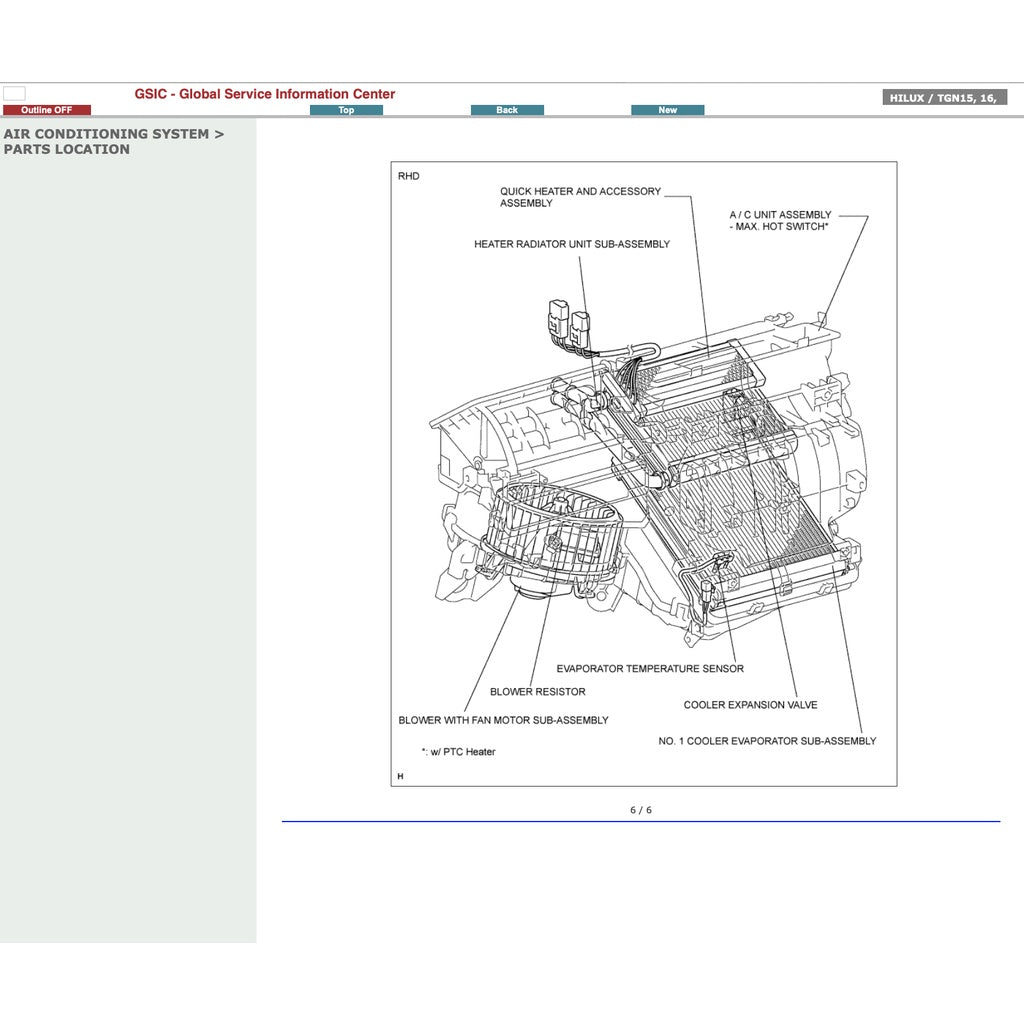Select the NO. 1 COOLER EVAPORATOR SUB-ASSEMBLY label
Screen dimensions: 1024x1024
766,741
